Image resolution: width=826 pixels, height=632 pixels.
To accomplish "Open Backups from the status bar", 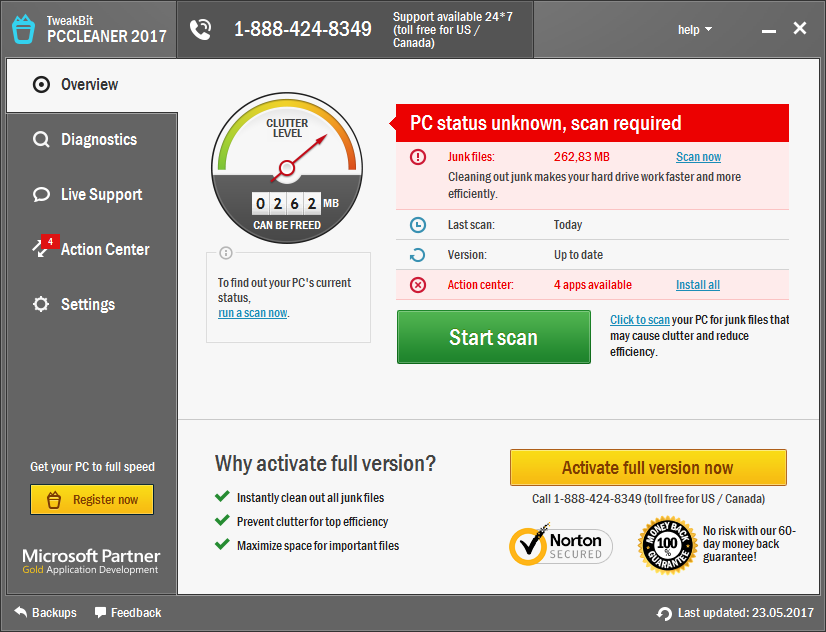I will 45,613.
